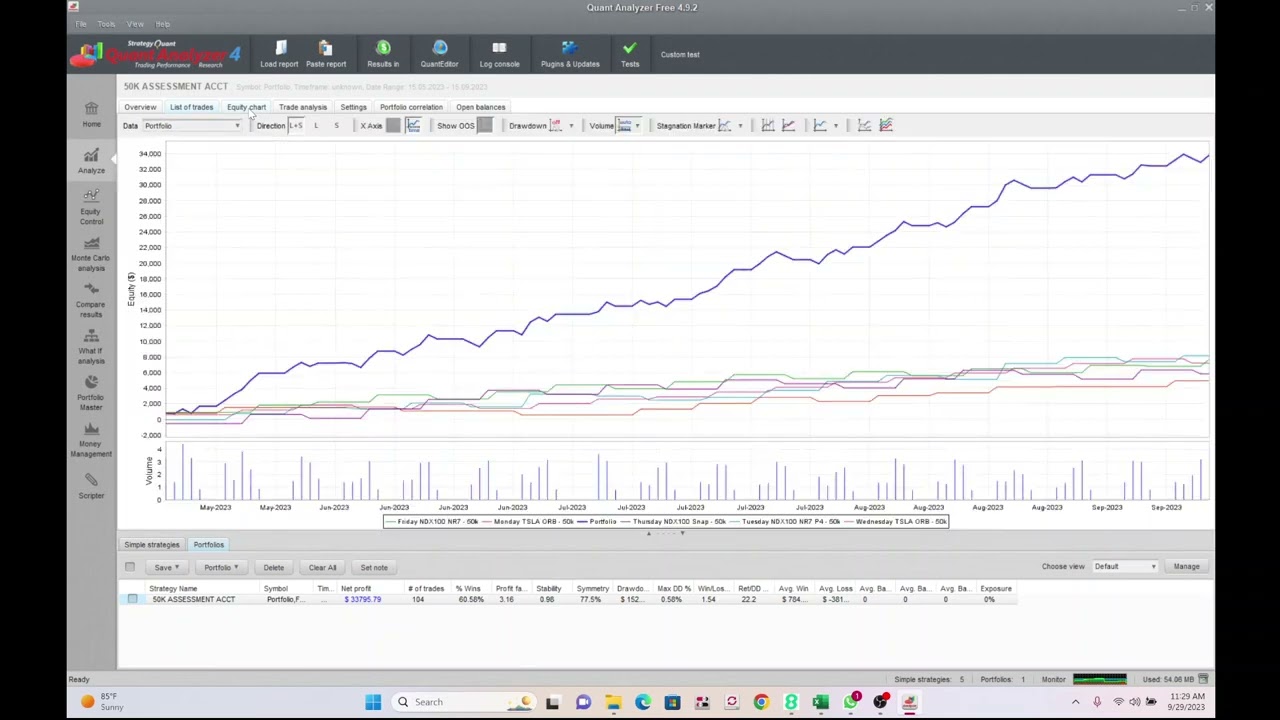Sort by the Net profit column header
Image resolution: width=1280 pixels, height=720 pixels.
pos(356,589)
